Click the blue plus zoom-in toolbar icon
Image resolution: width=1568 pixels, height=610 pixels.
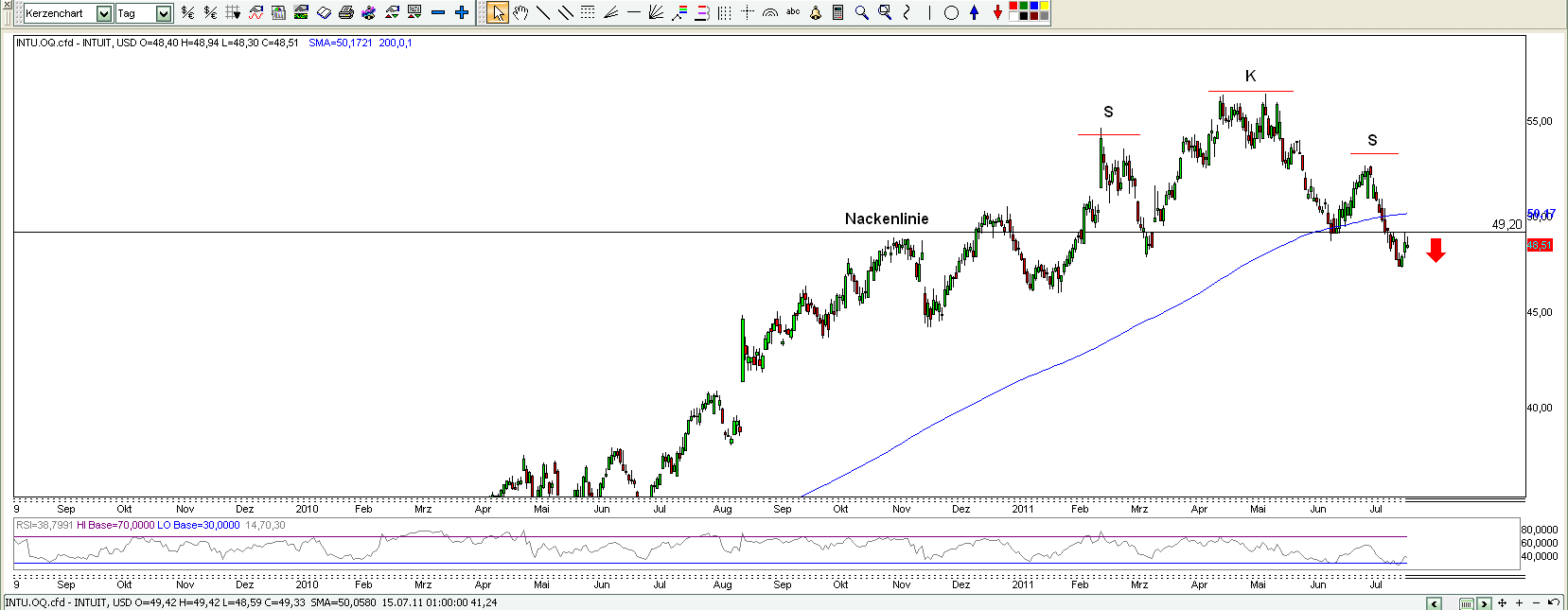click(x=462, y=13)
